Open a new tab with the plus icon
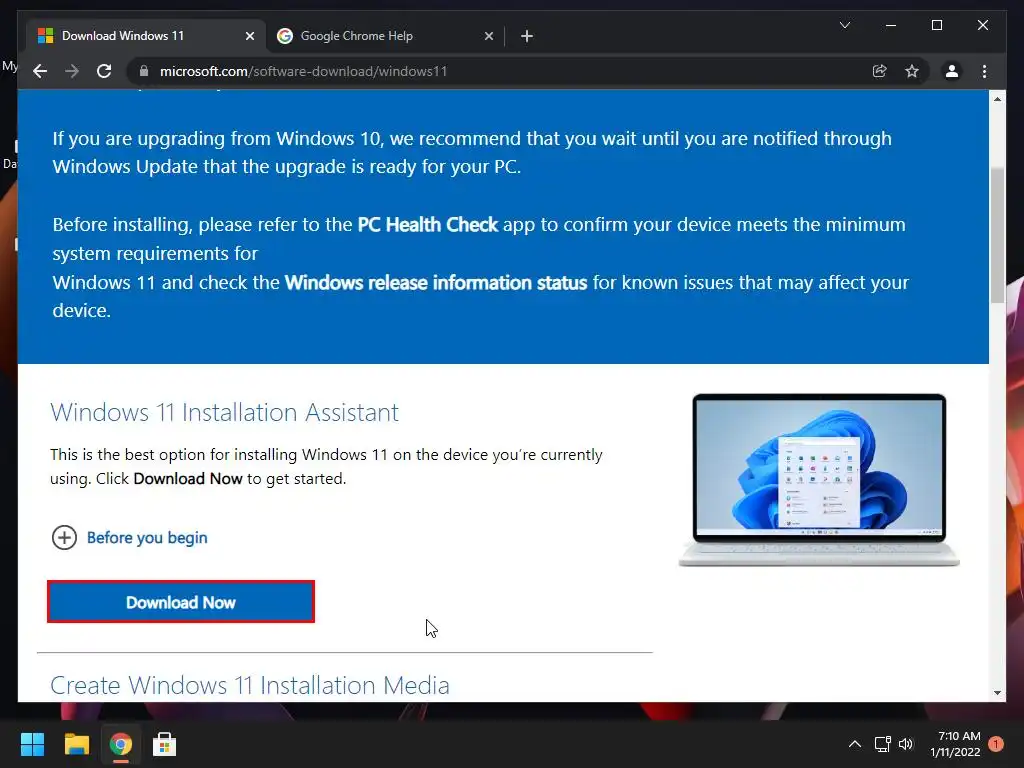 pyautogui.click(x=527, y=36)
